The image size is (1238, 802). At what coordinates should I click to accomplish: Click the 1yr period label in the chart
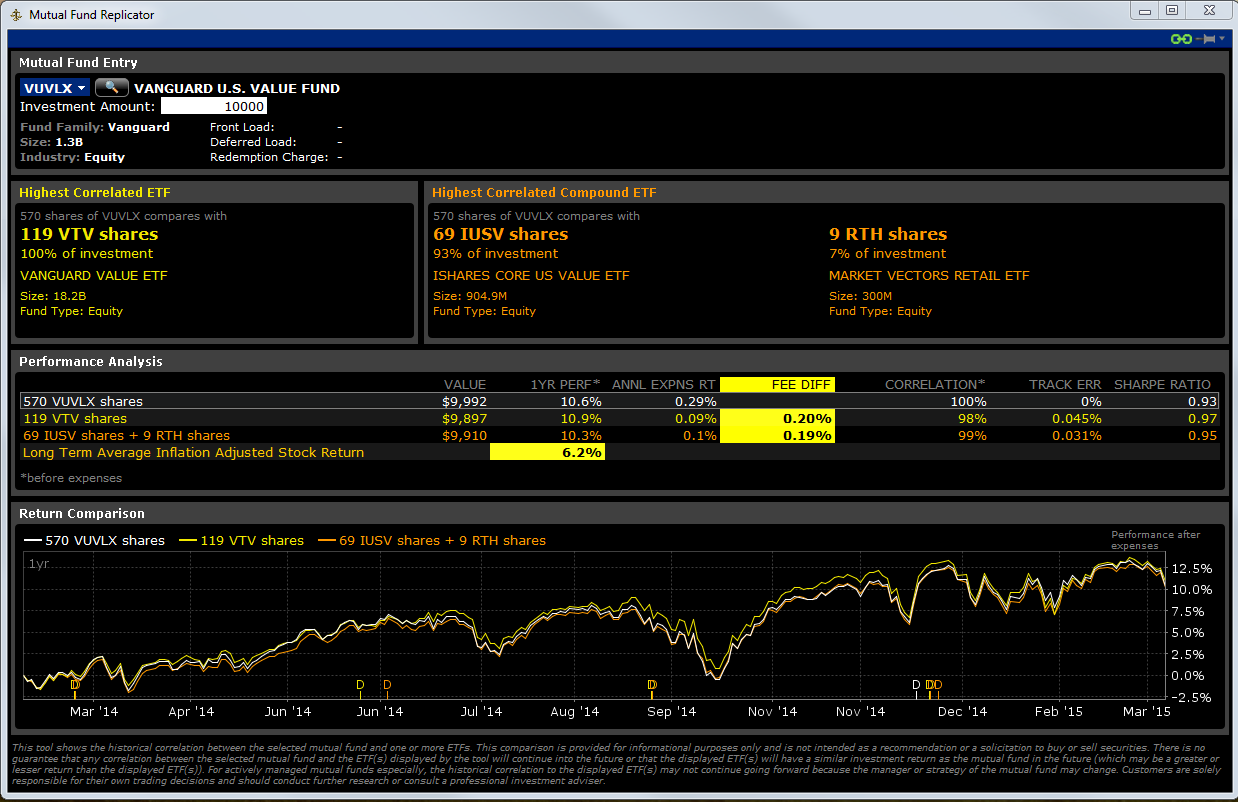tap(39, 564)
